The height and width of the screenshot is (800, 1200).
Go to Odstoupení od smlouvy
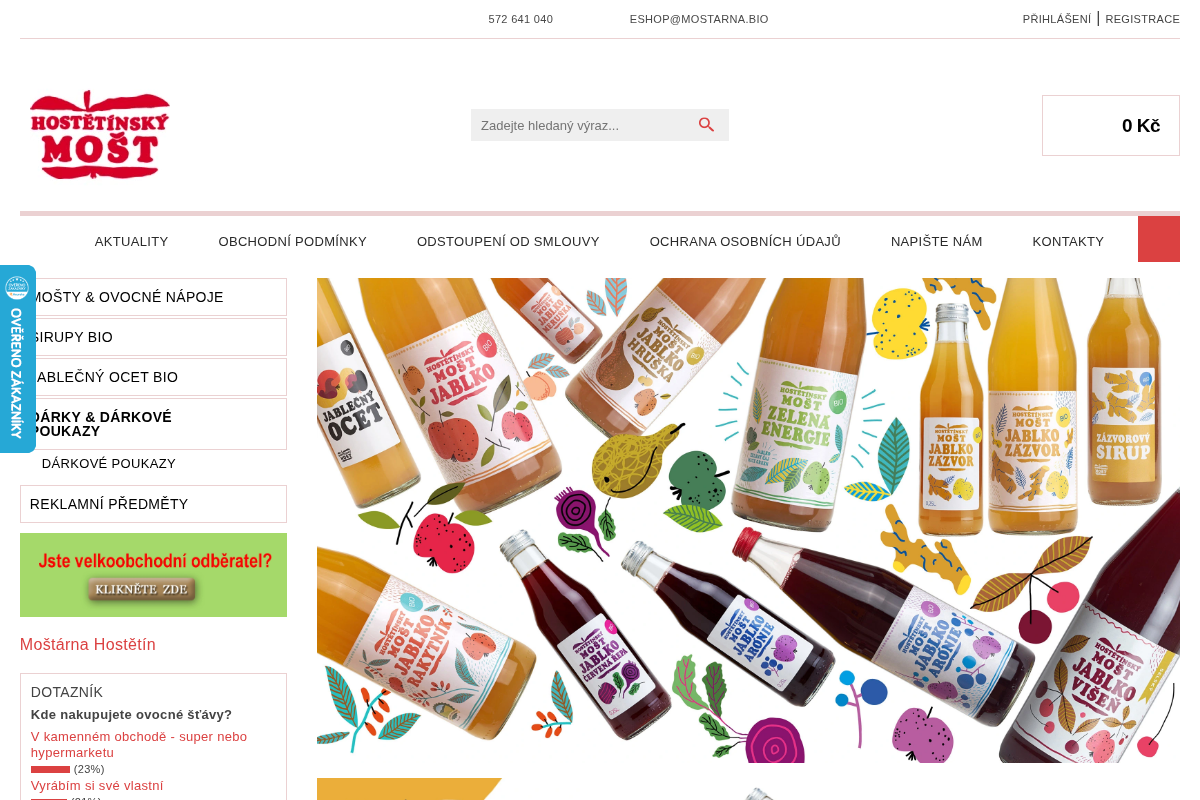click(x=508, y=242)
